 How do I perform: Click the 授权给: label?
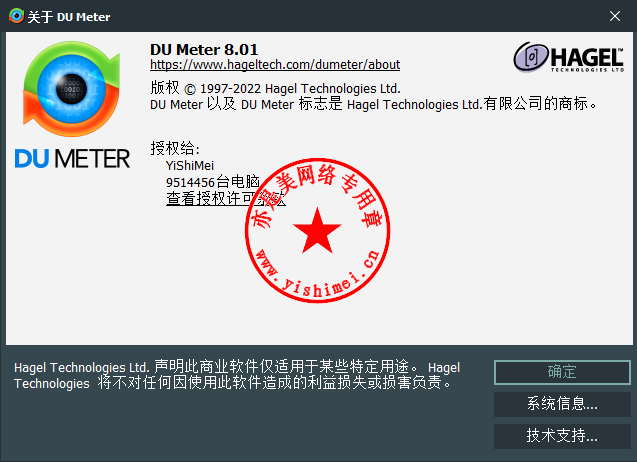click(x=175, y=148)
